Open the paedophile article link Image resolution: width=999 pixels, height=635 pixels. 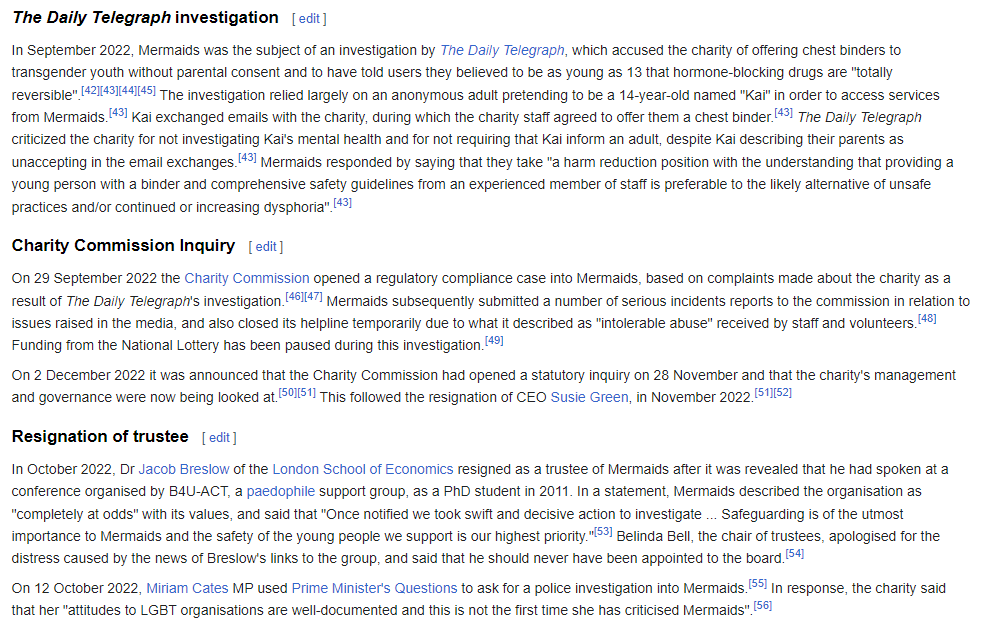280,492
